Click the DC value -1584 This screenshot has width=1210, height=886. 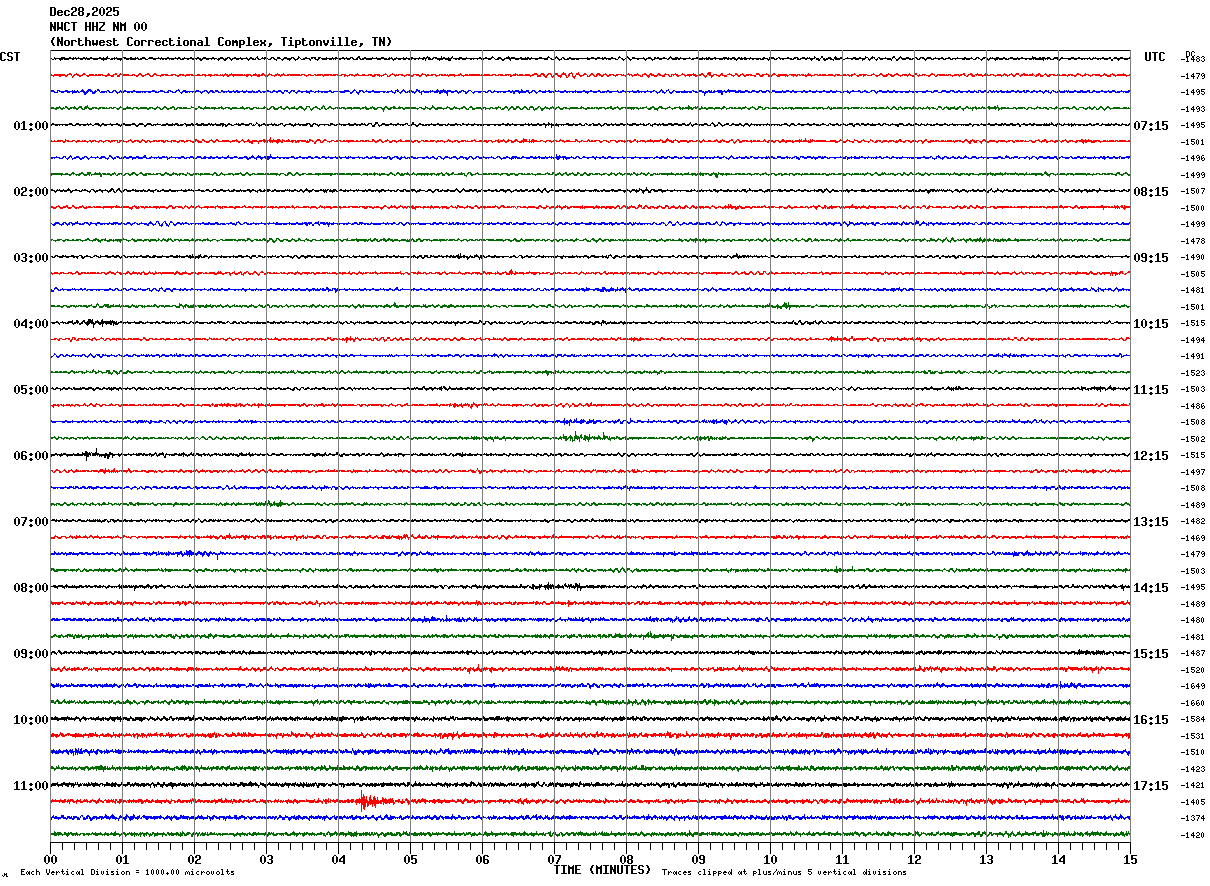point(1193,720)
